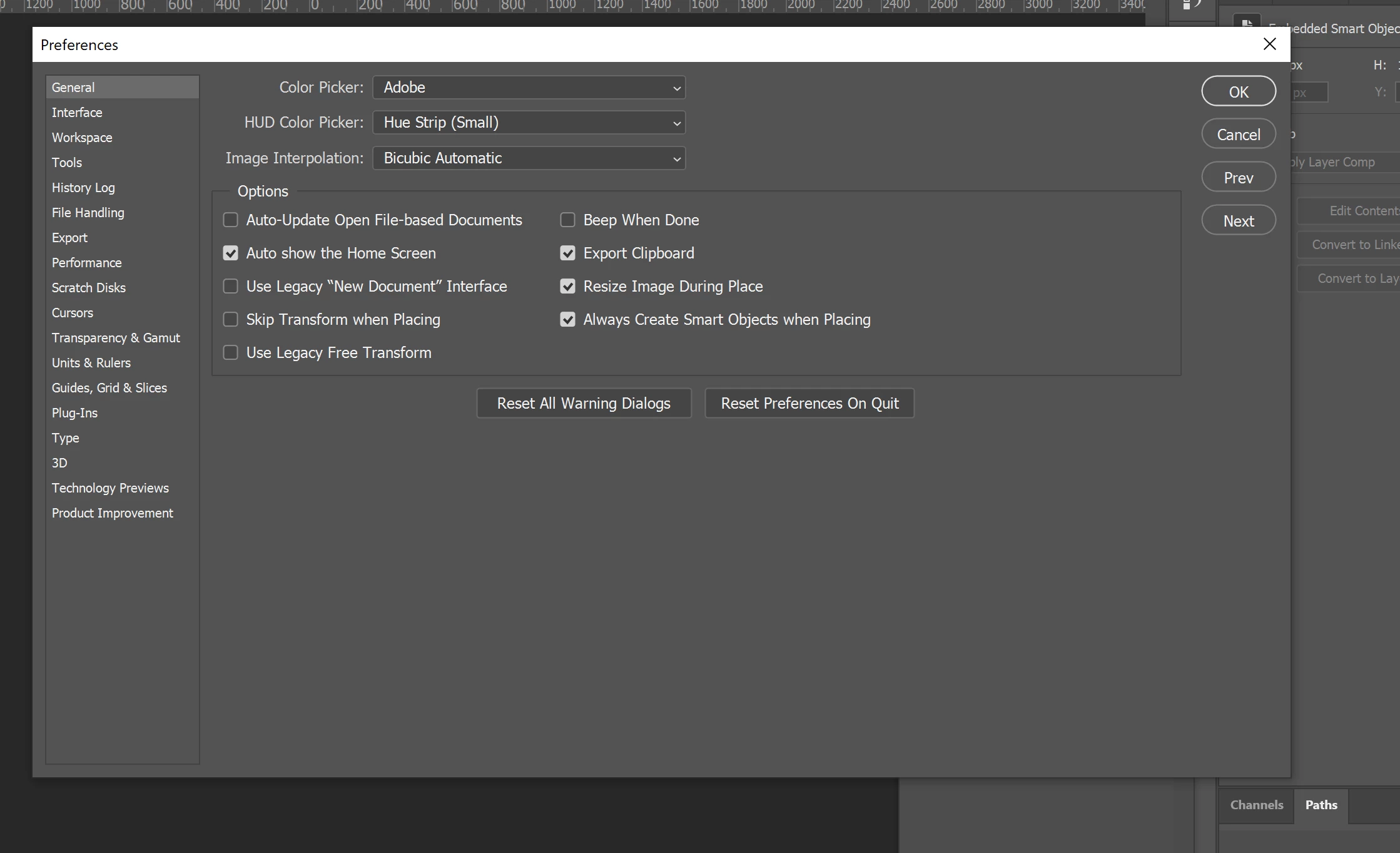The image size is (1400, 853).
Task: Open the Performance preferences section
Action: point(86,263)
